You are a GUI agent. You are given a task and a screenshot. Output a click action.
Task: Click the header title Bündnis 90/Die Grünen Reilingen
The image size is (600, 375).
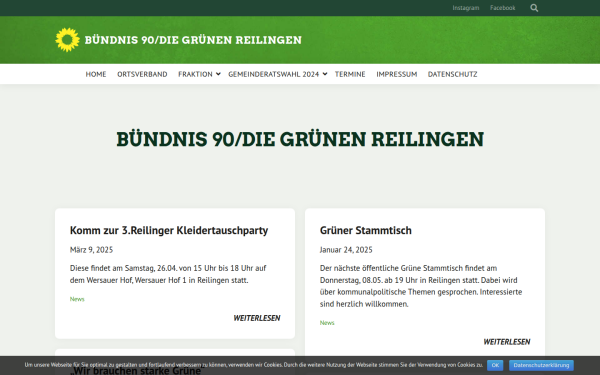(x=193, y=40)
